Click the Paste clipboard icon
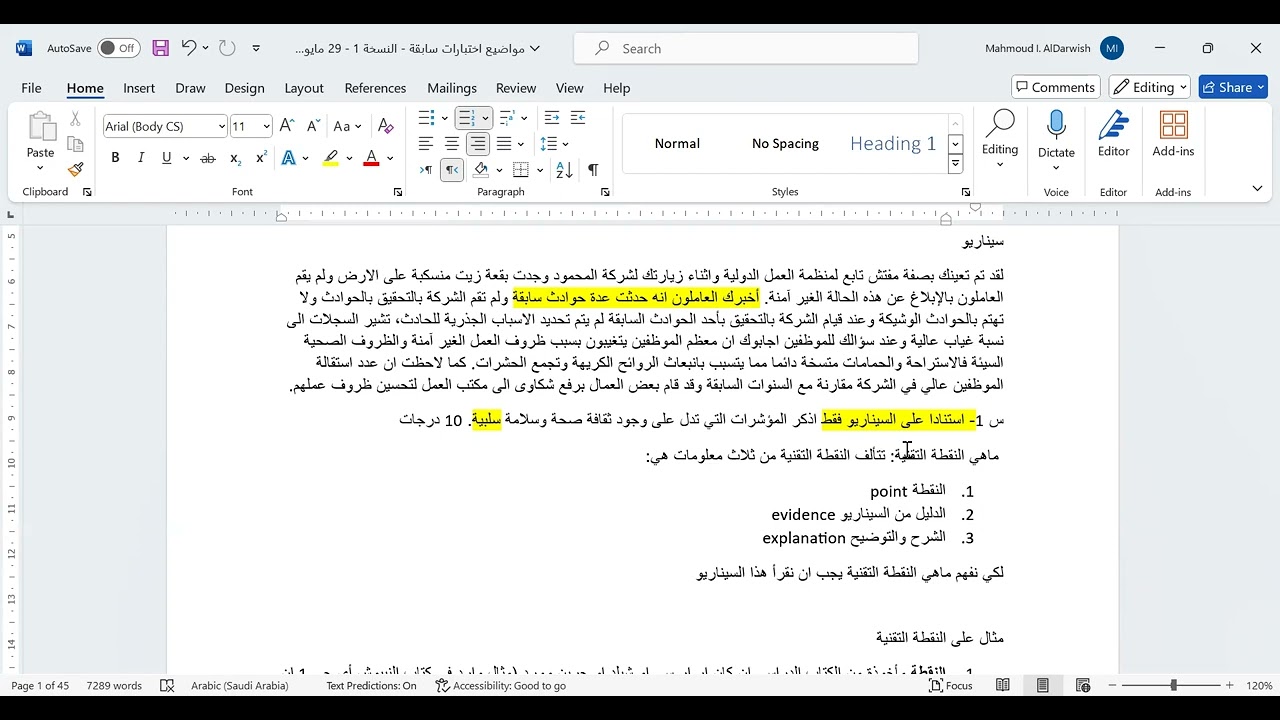 [41, 128]
